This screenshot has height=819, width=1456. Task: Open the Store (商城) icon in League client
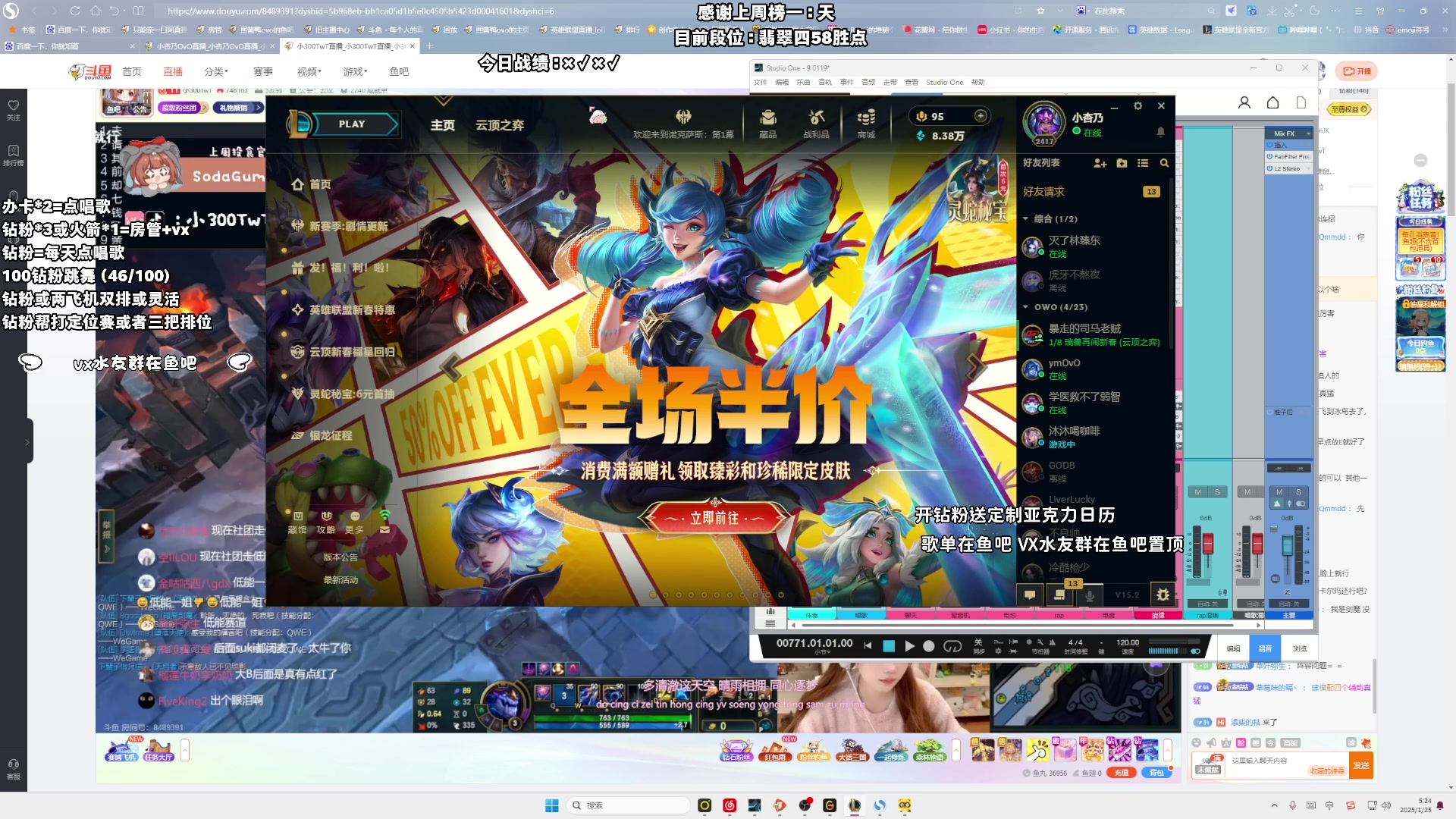coord(866,124)
